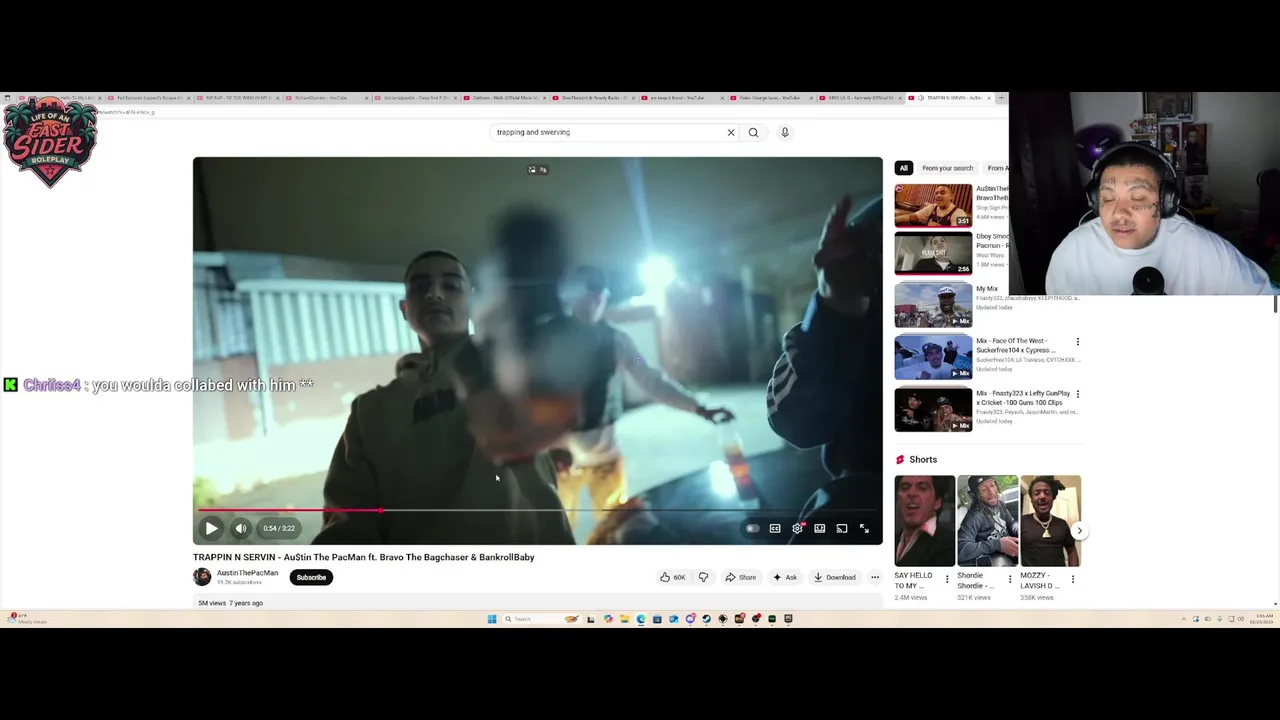The width and height of the screenshot is (1280, 720).
Task: Click the red video progress bar
Action: point(538,510)
